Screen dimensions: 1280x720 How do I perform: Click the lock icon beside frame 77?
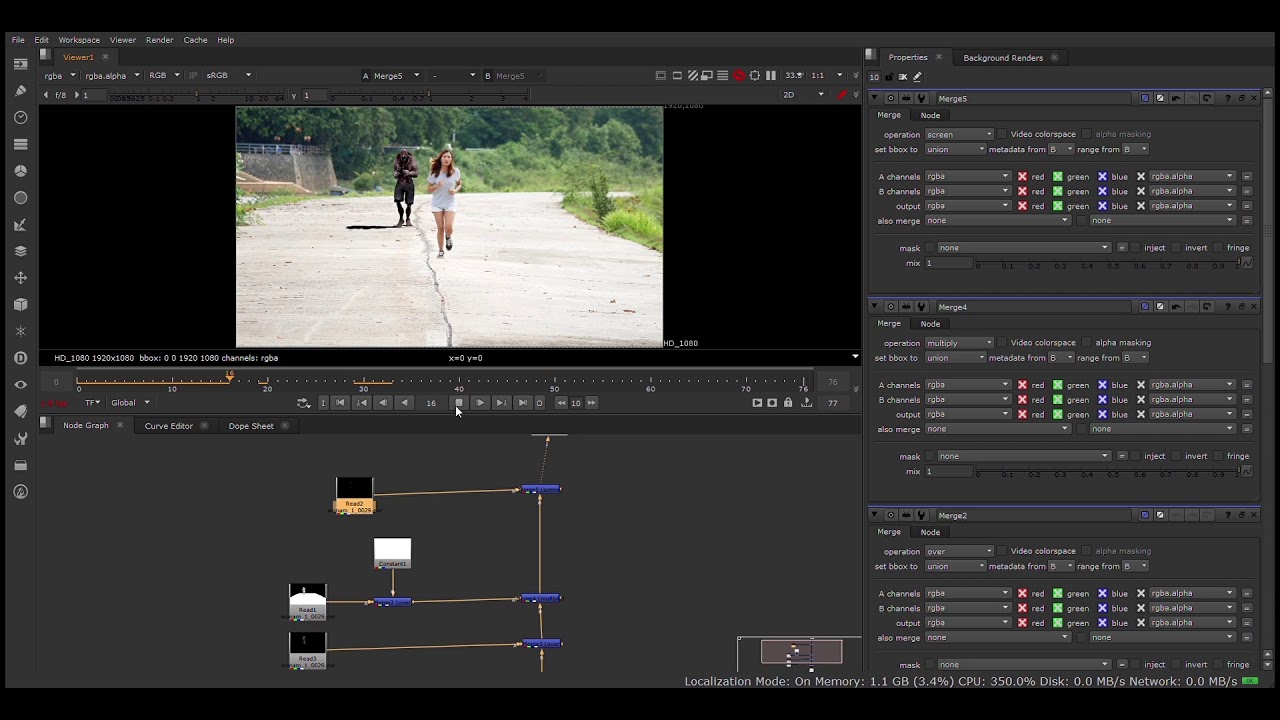(788, 403)
